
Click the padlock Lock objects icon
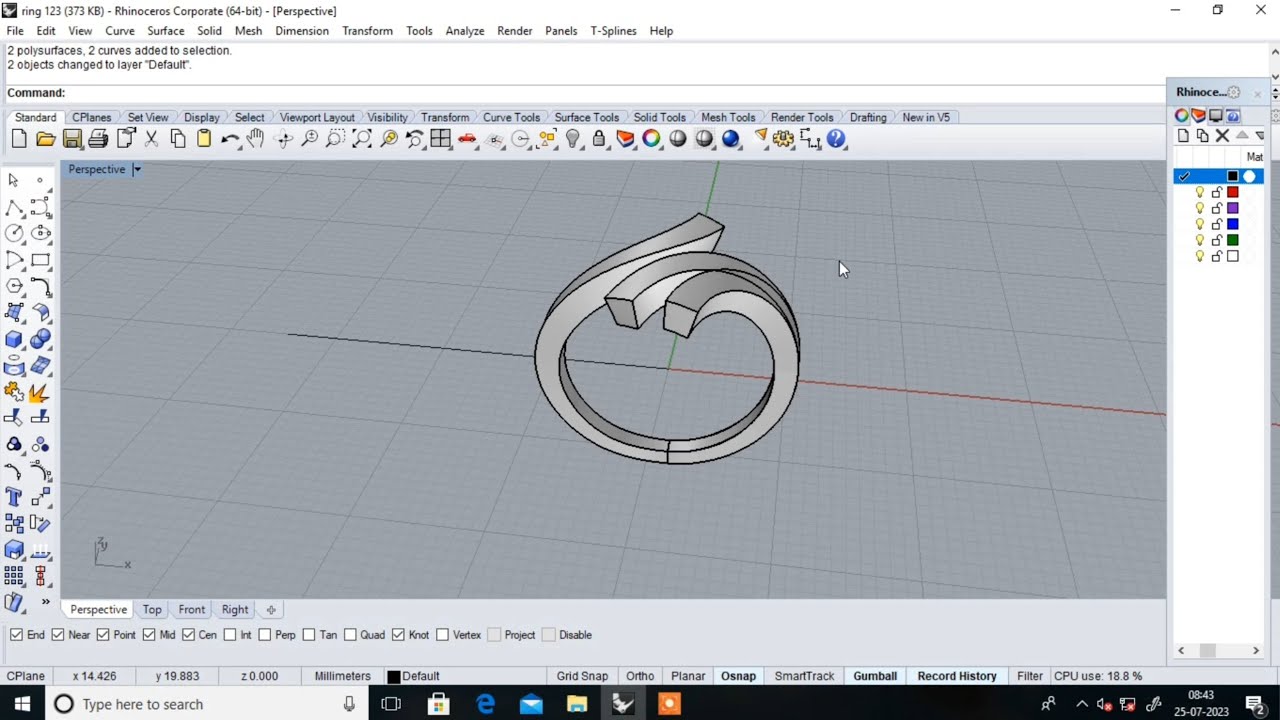[599, 139]
